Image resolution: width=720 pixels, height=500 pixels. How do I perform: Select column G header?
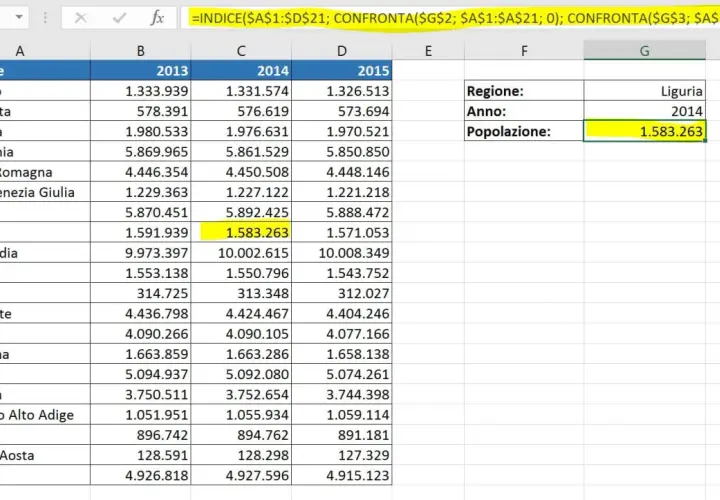(x=645, y=51)
